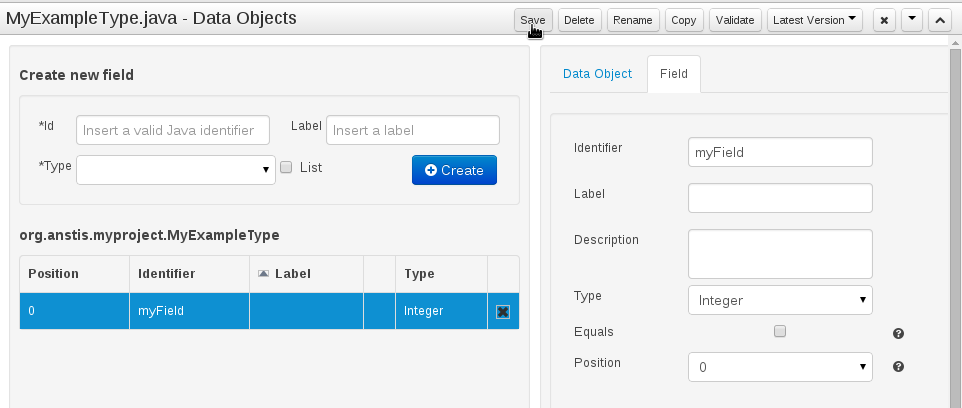Click the Id input field
This screenshot has width=962, height=408.
pyautogui.click(x=173, y=130)
